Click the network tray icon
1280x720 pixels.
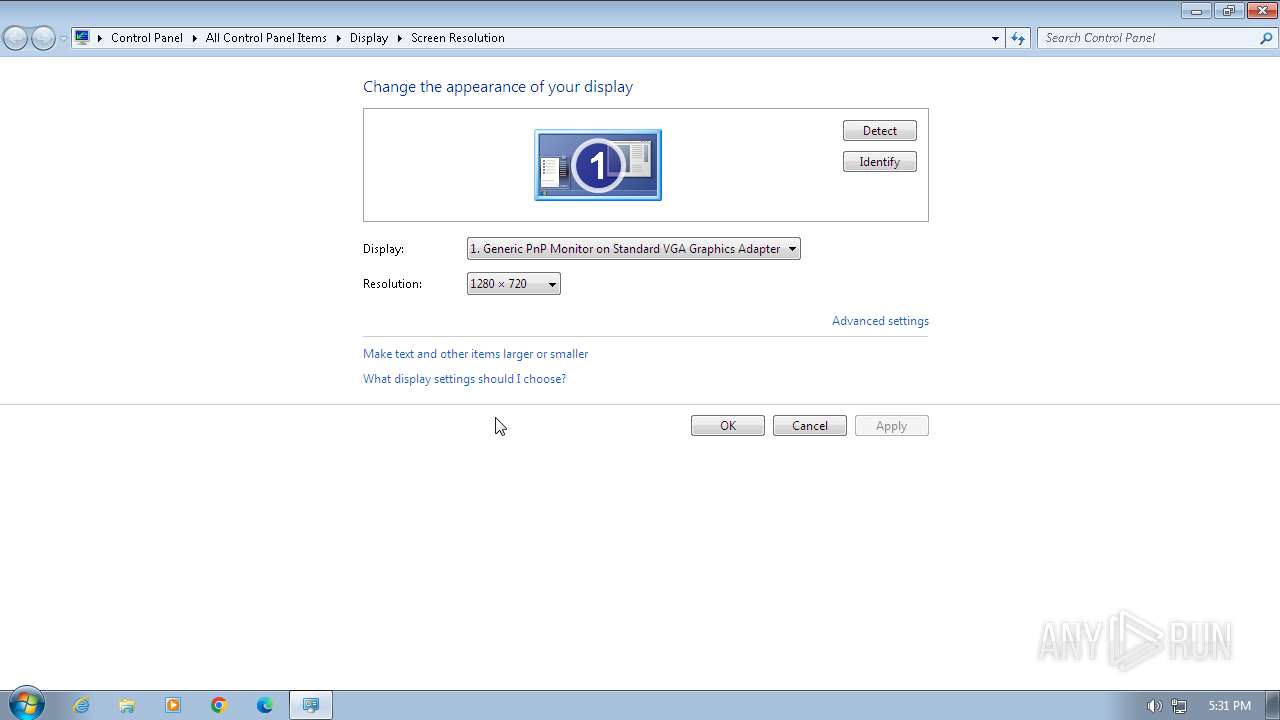coord(1179,706)
